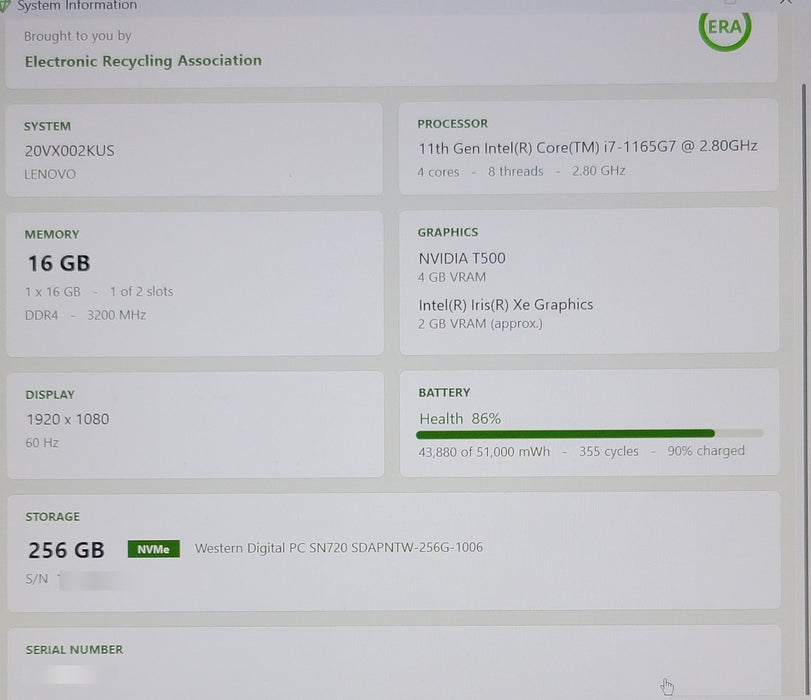Select the system model 20VX002KUS
This screenshot has width=811, height=700.
tap(69, 151)
